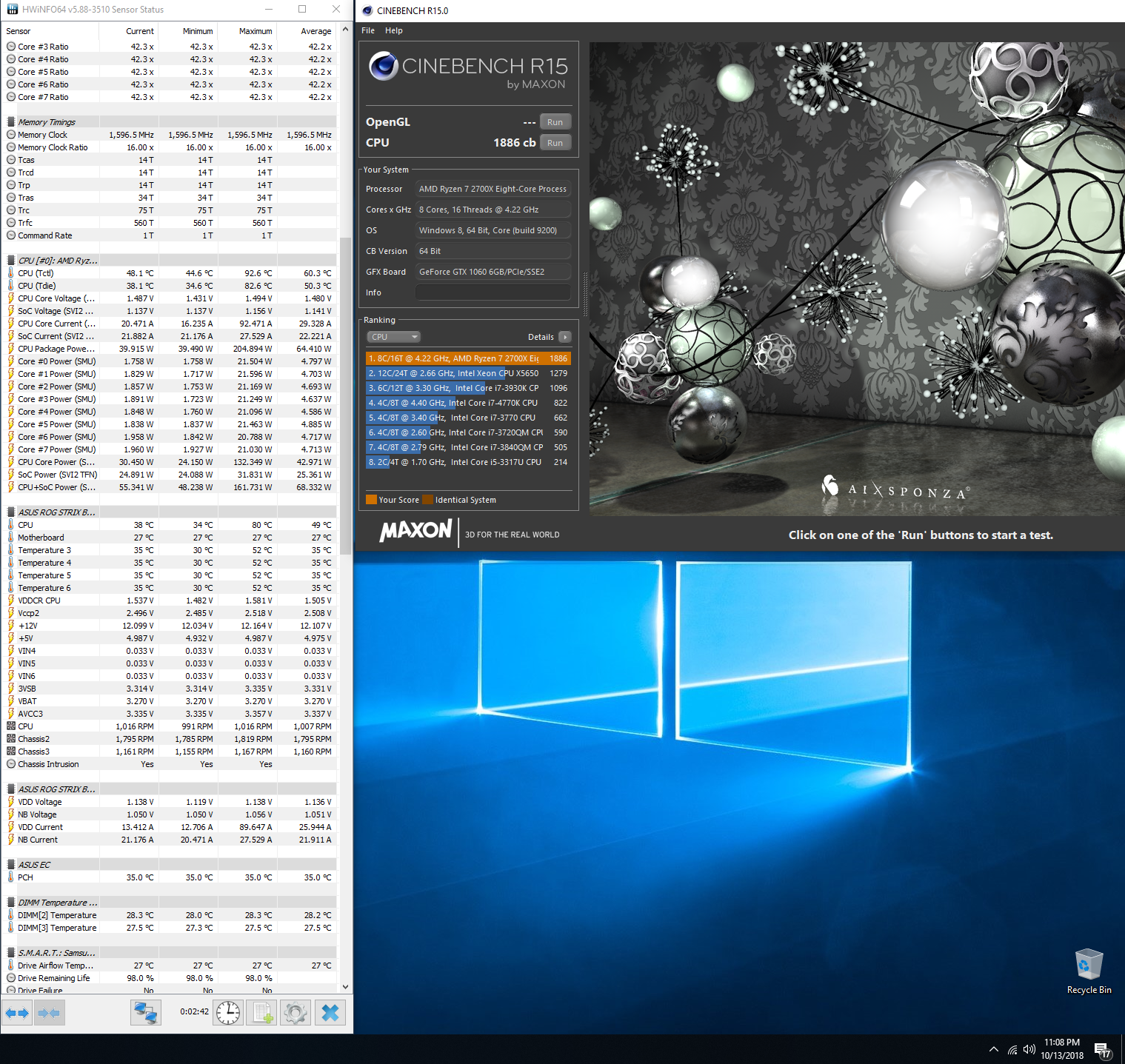Click the HWiNFO vertical scrollbar thumb
This screenshot has width=1125, height=1064.
pos(345,396)
